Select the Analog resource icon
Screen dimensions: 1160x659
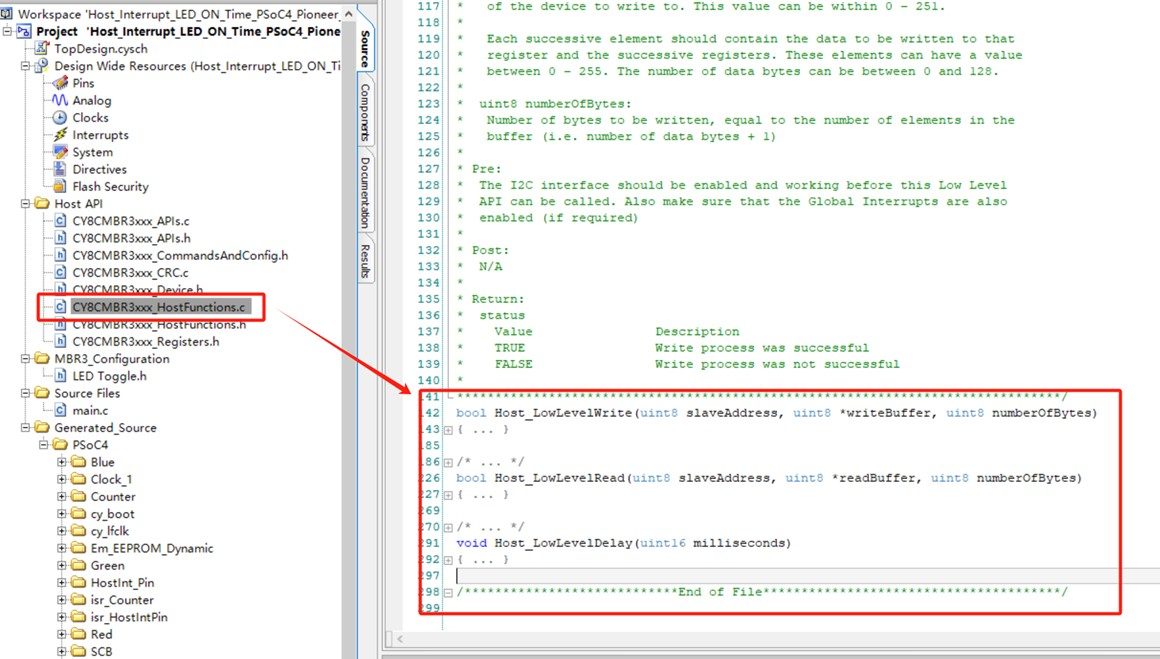pyautogui.click(x=60, y=101)
